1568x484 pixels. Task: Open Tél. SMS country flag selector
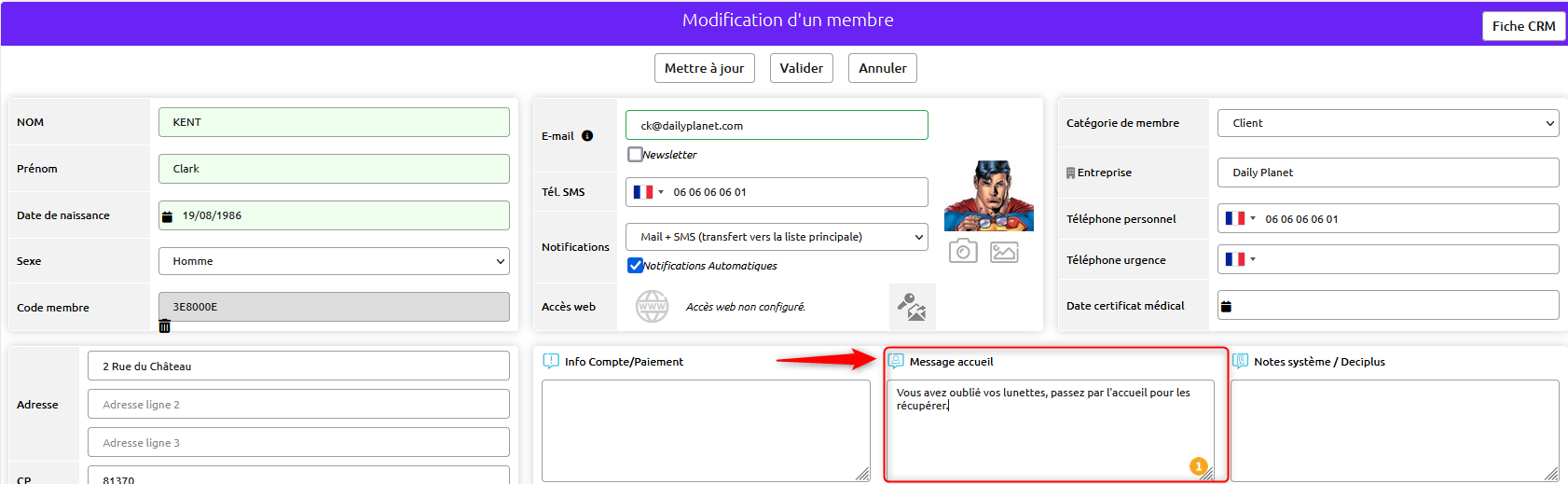(x=649, y=192)
